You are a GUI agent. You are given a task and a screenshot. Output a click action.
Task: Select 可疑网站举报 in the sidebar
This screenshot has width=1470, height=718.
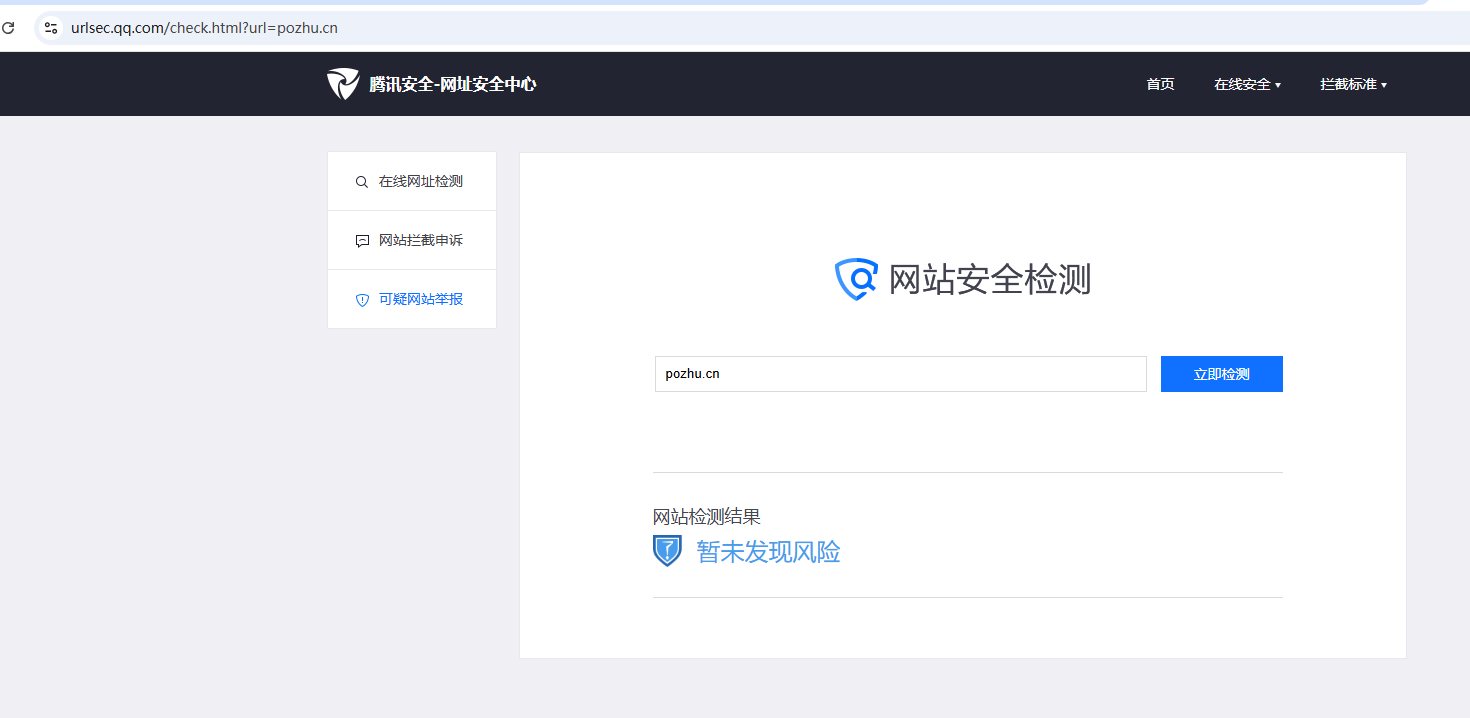[412, 300]
